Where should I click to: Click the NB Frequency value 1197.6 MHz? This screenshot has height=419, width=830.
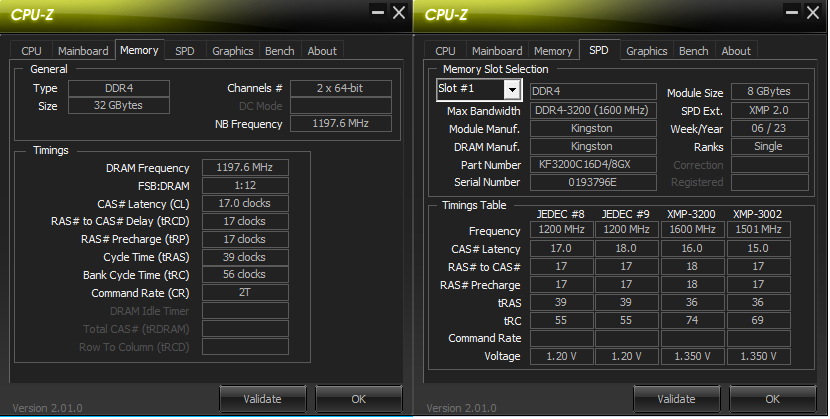(x=341, y=123)
